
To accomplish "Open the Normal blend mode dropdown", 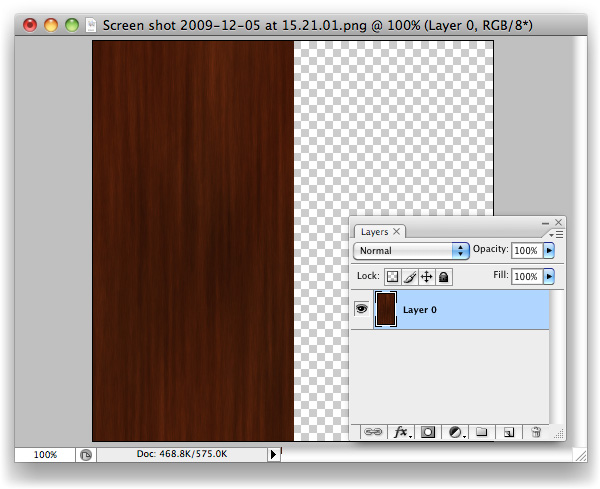I will pyautogui.click(x=412, y=250).
